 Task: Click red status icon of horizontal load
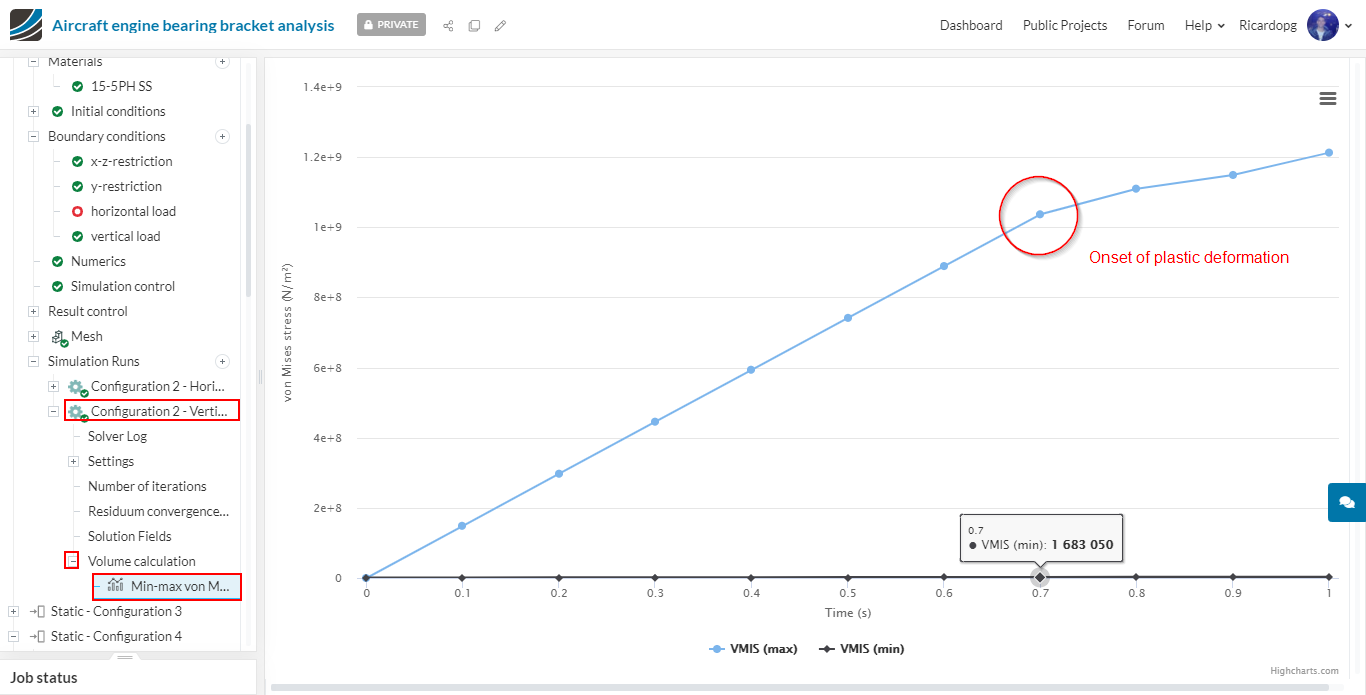point(77,212)
